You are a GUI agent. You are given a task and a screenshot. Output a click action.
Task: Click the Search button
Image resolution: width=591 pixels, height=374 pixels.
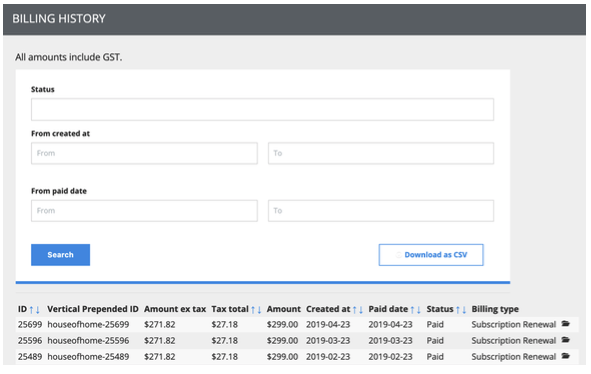[x=60, y=255]
